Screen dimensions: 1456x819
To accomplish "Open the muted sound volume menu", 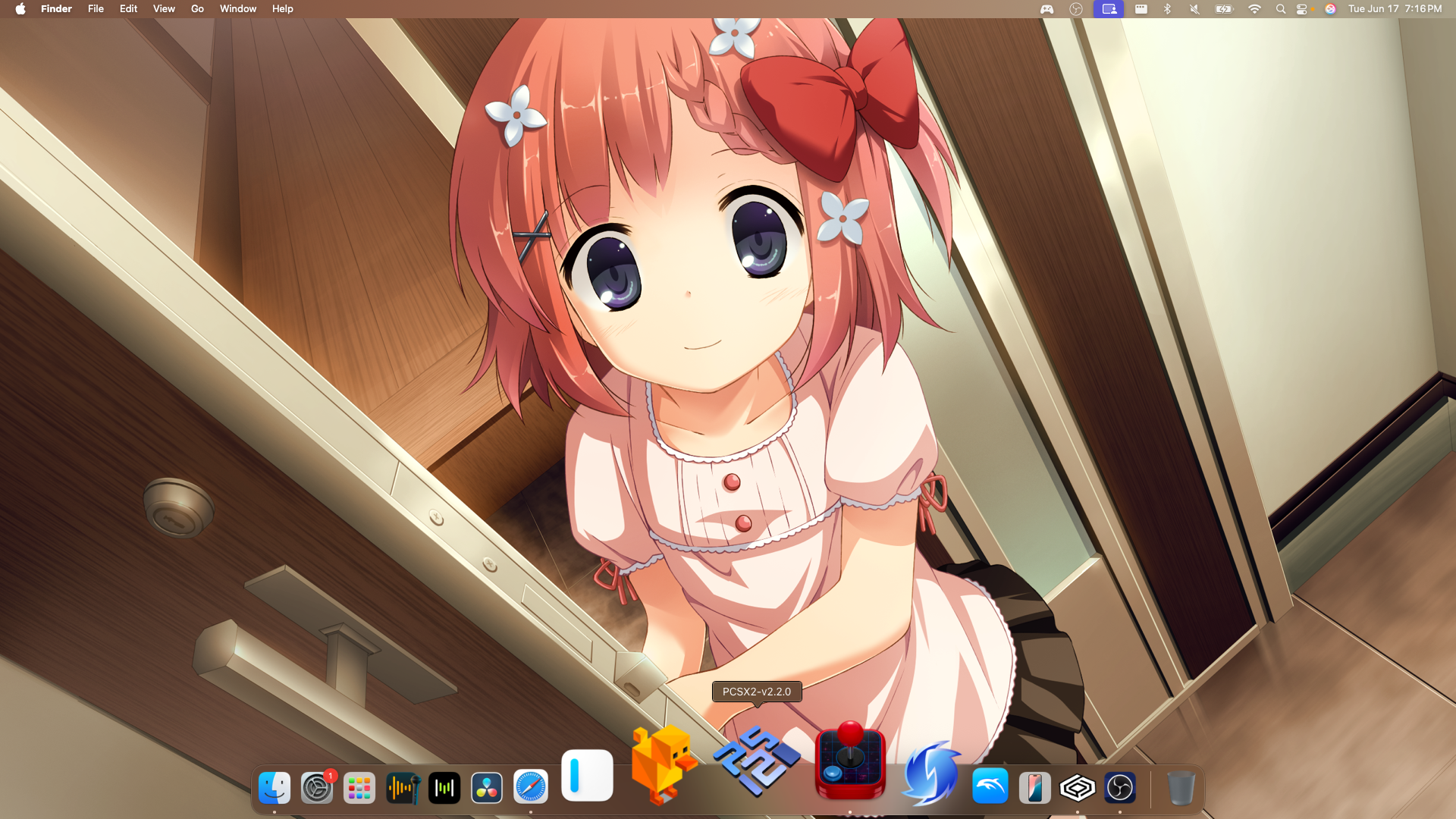I will click(1194, 9).
